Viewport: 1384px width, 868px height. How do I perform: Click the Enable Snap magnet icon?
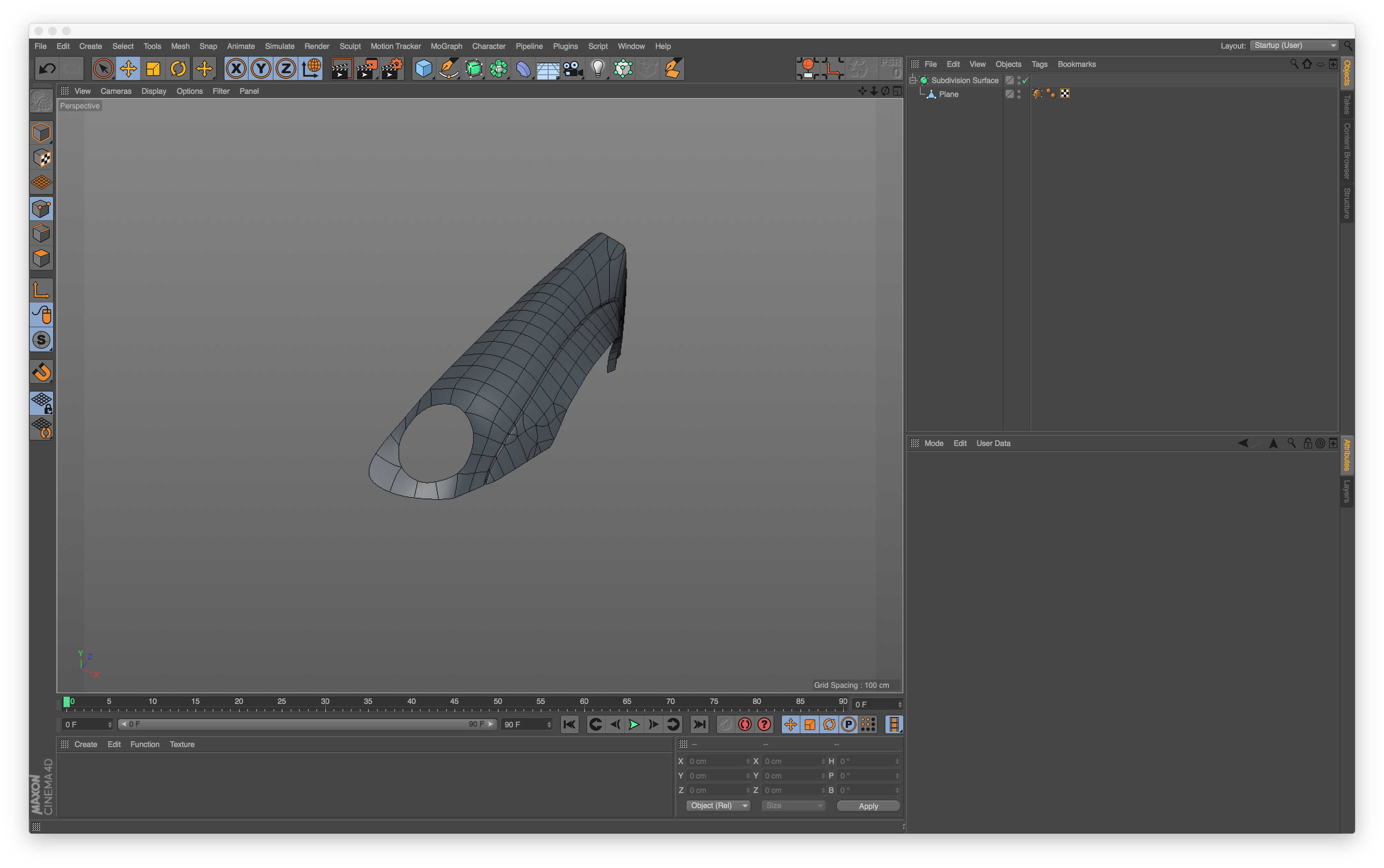(41, 373)
